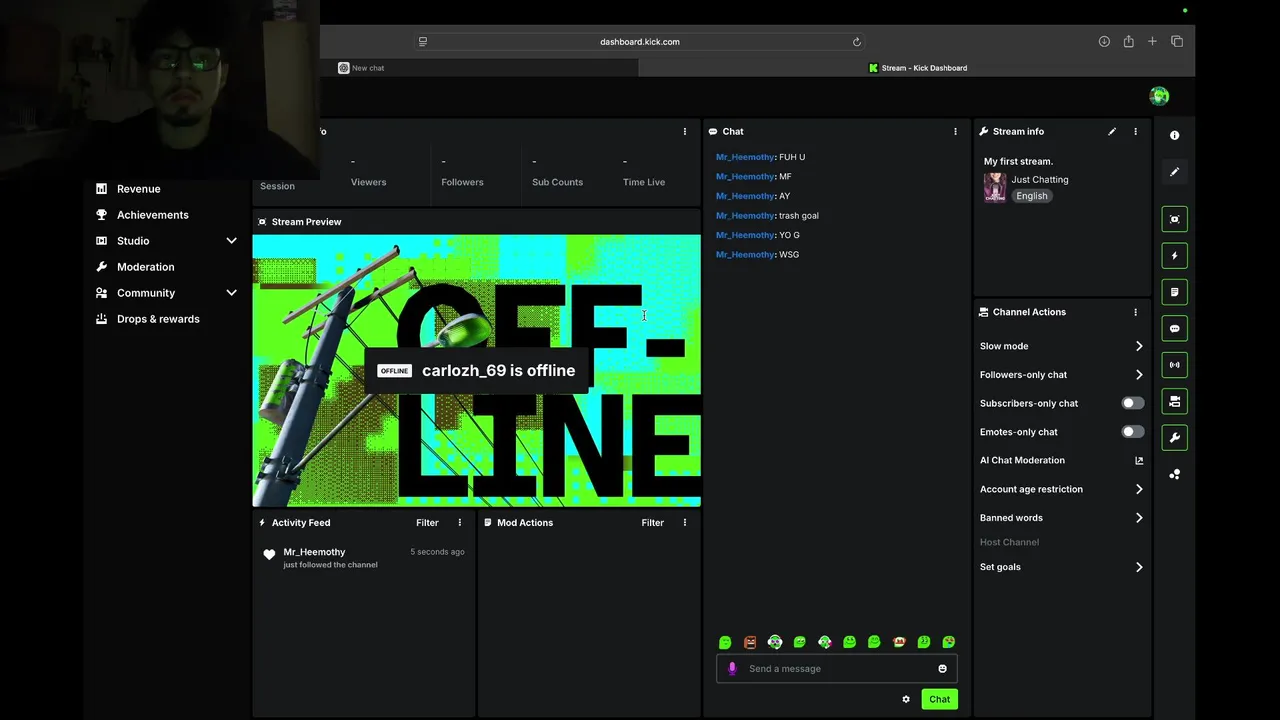Enable Emotes-only chat toggle

click(1132, 432)
